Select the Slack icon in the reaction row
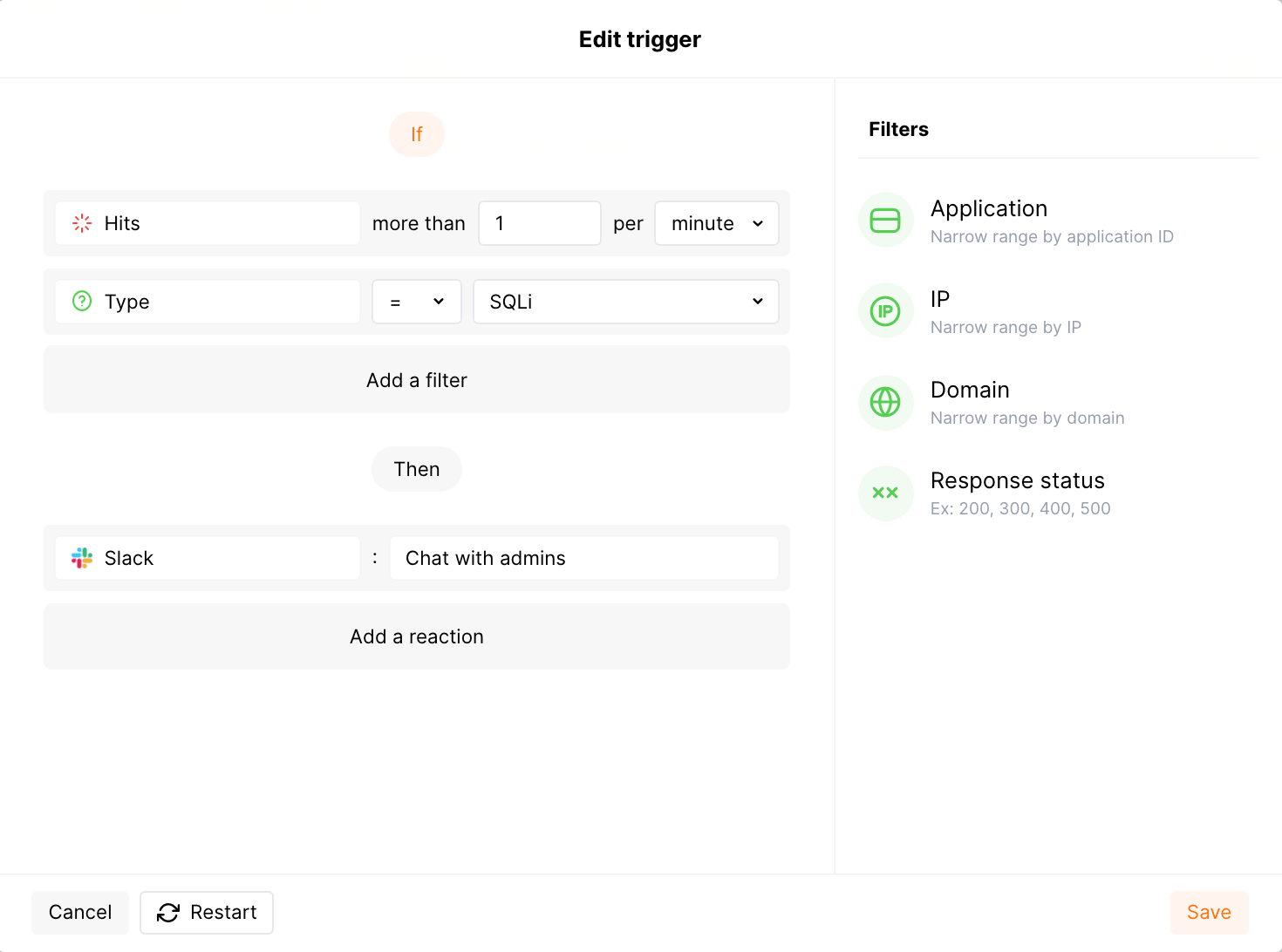The image size is (1282, 952). click(81, 558)
